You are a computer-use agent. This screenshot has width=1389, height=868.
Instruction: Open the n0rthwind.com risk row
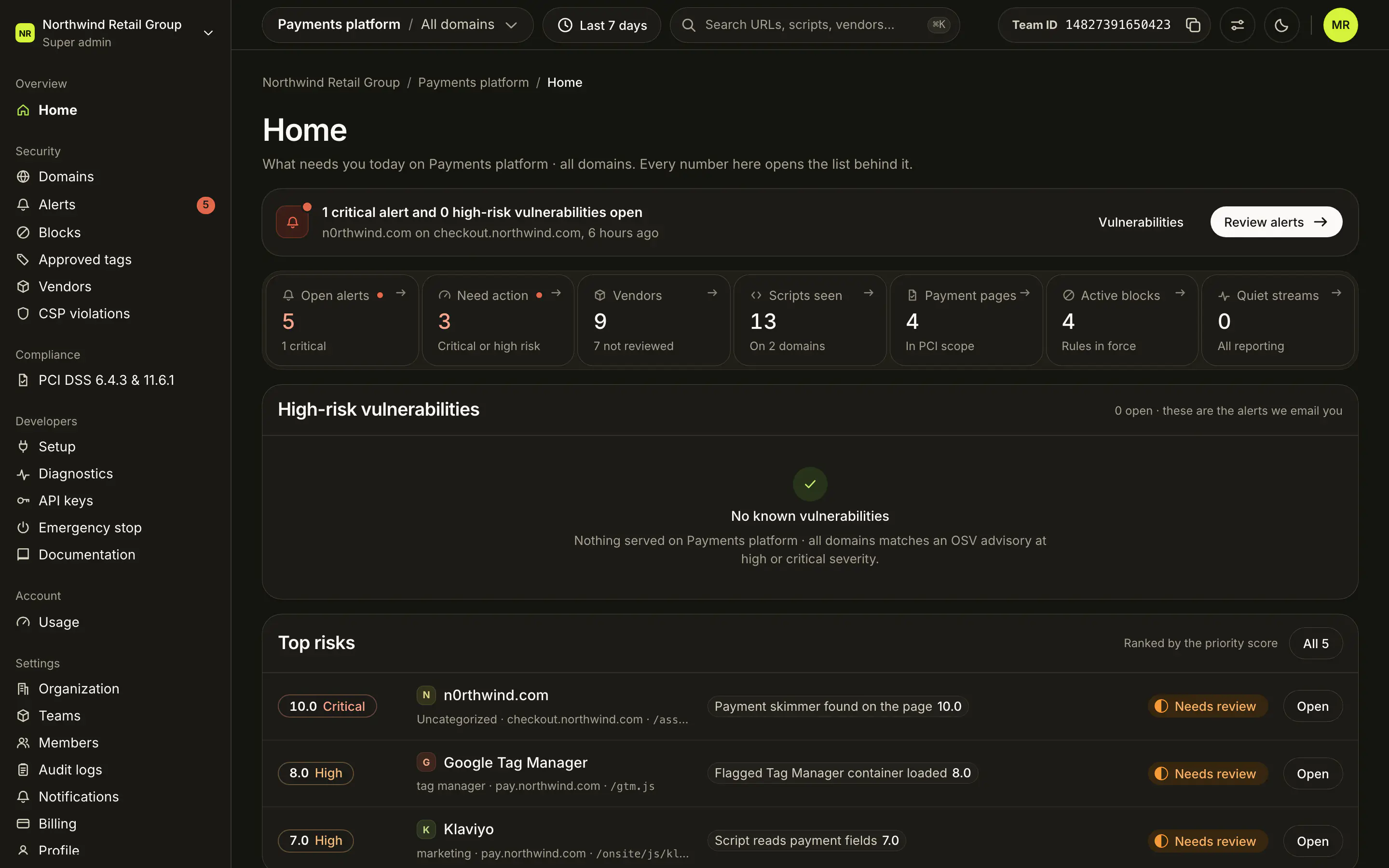point(810,706)
